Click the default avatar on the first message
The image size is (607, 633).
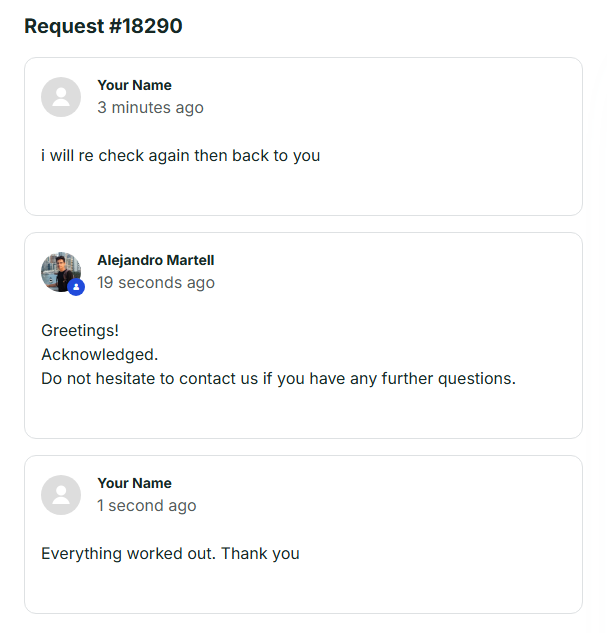point(61,97)
